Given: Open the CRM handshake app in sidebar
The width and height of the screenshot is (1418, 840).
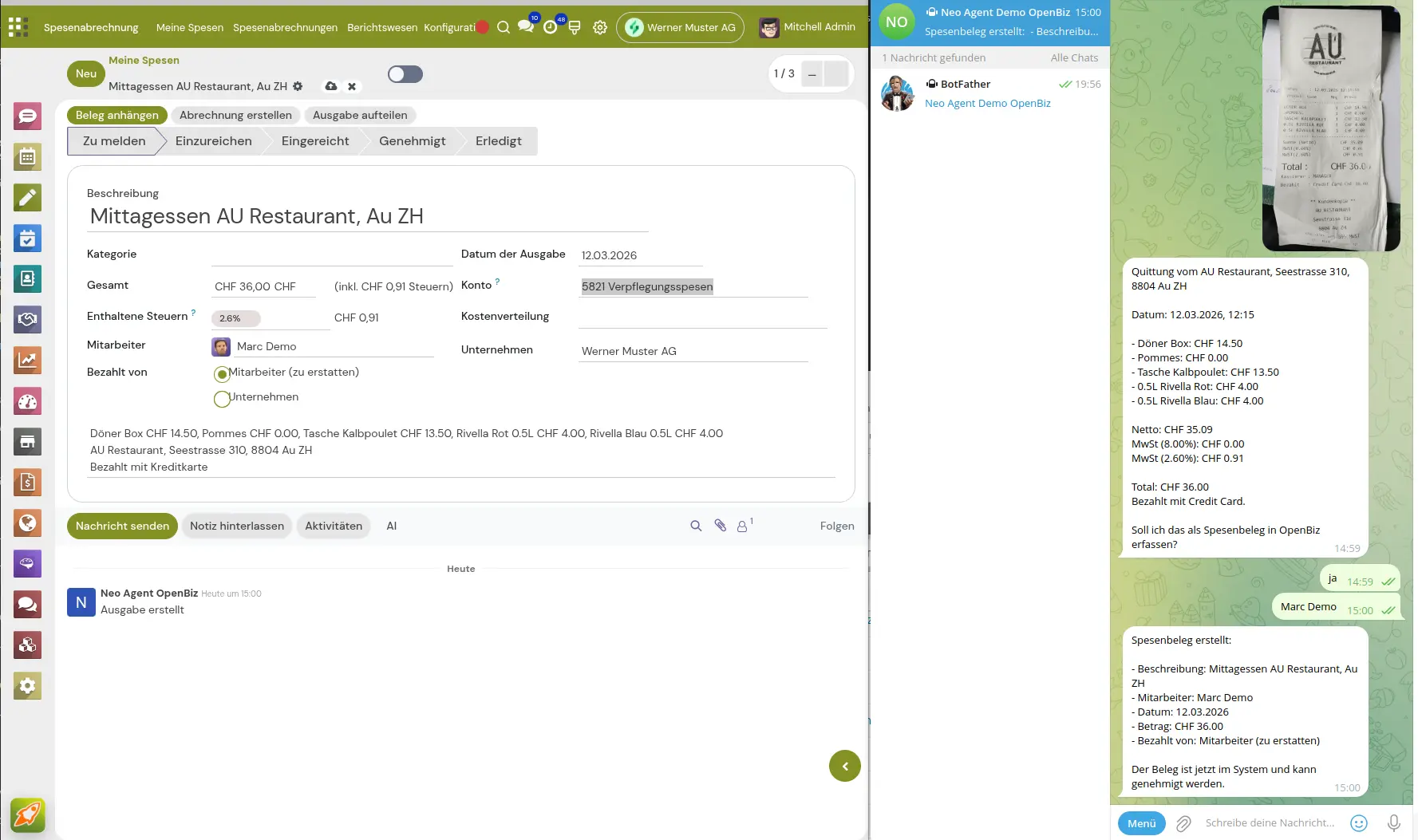Looking at the screenshot, I should (27, 320).
